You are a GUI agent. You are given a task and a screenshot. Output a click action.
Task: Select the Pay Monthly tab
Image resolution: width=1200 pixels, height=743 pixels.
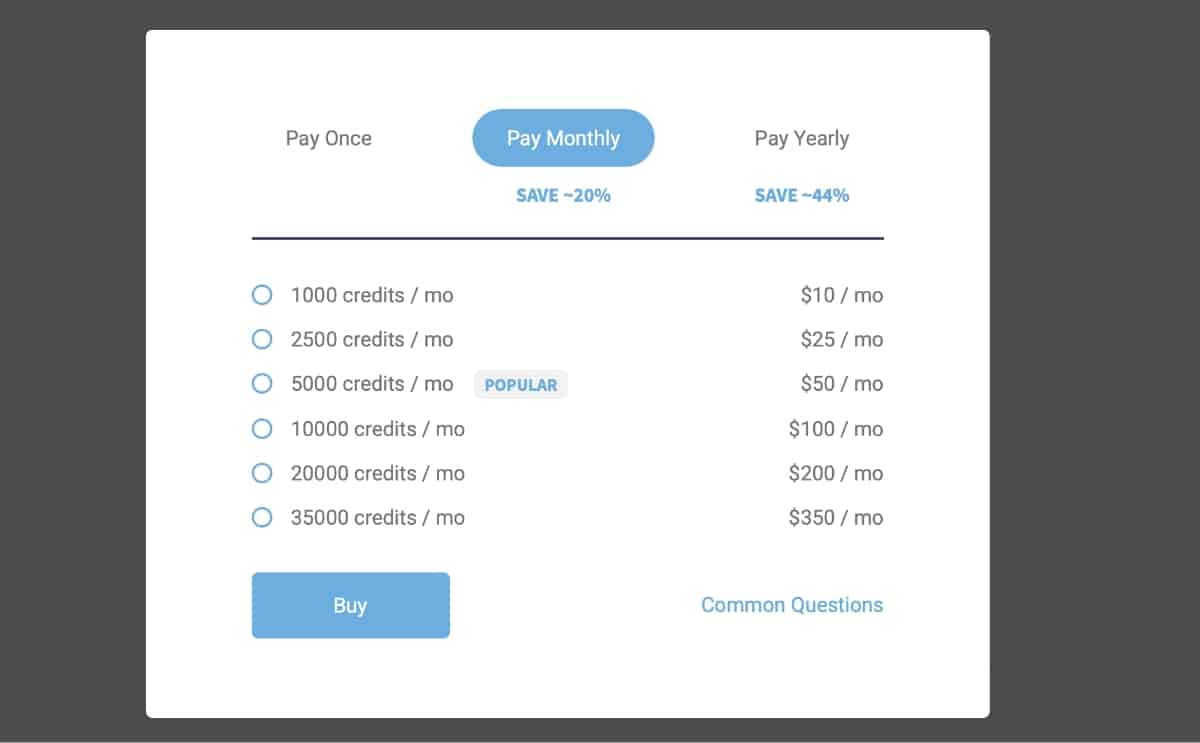point(563,138)
